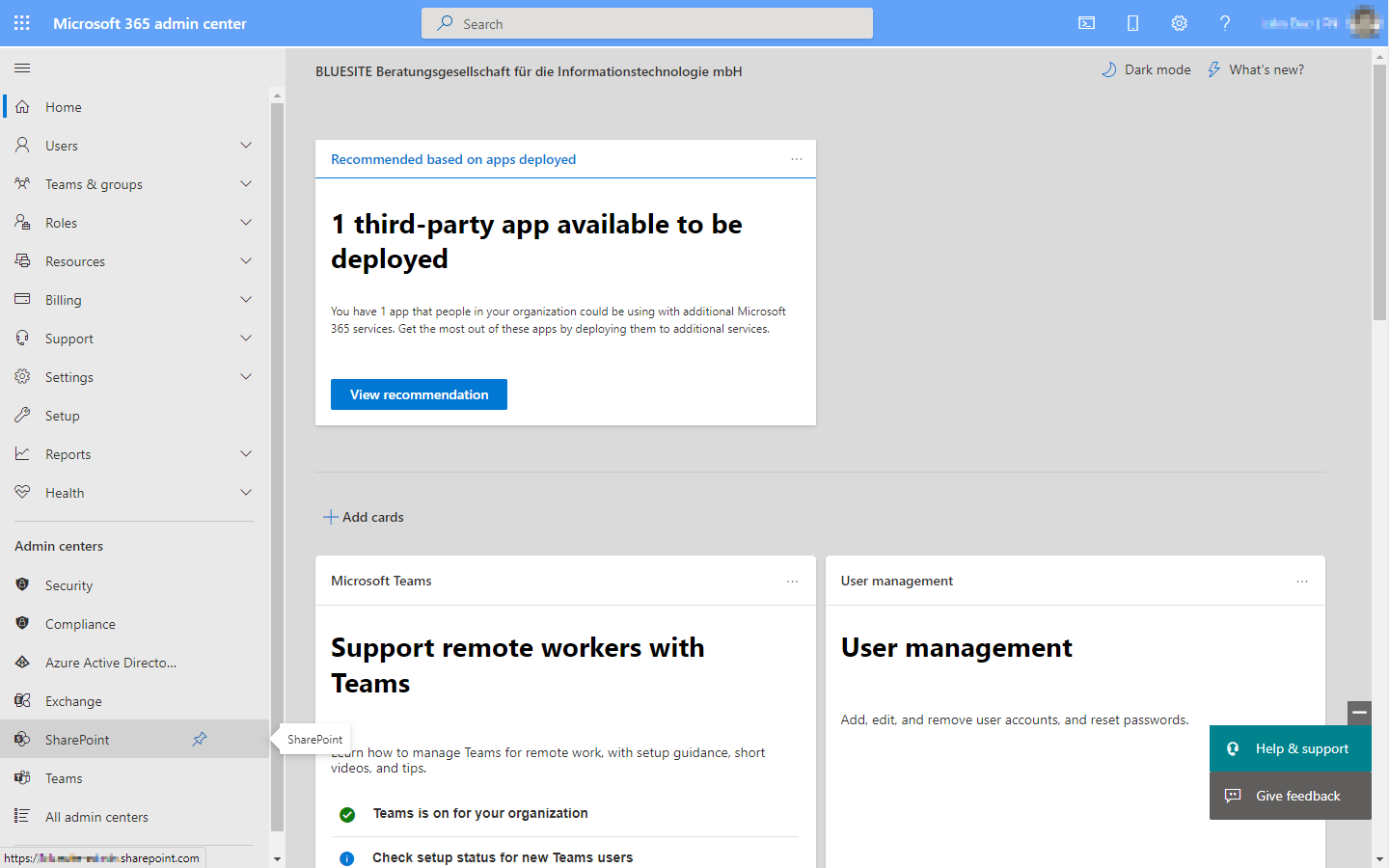Click the Security shield icon
The width and height of the screenshot is (1389, 868).
click(x=22, y=585)
